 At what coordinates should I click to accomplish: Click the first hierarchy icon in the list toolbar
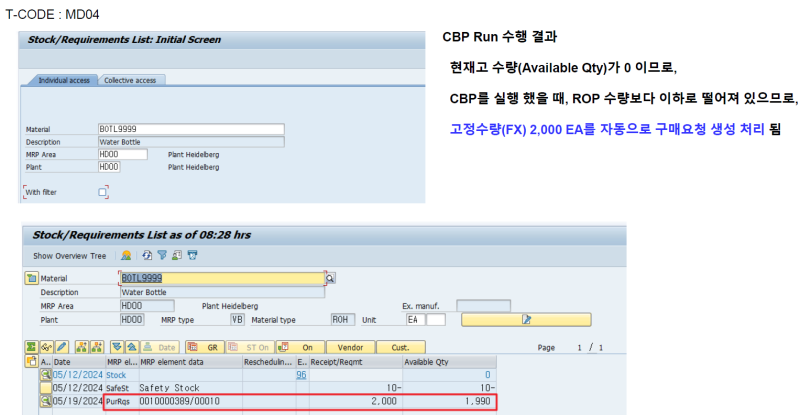tap(81, 347)
